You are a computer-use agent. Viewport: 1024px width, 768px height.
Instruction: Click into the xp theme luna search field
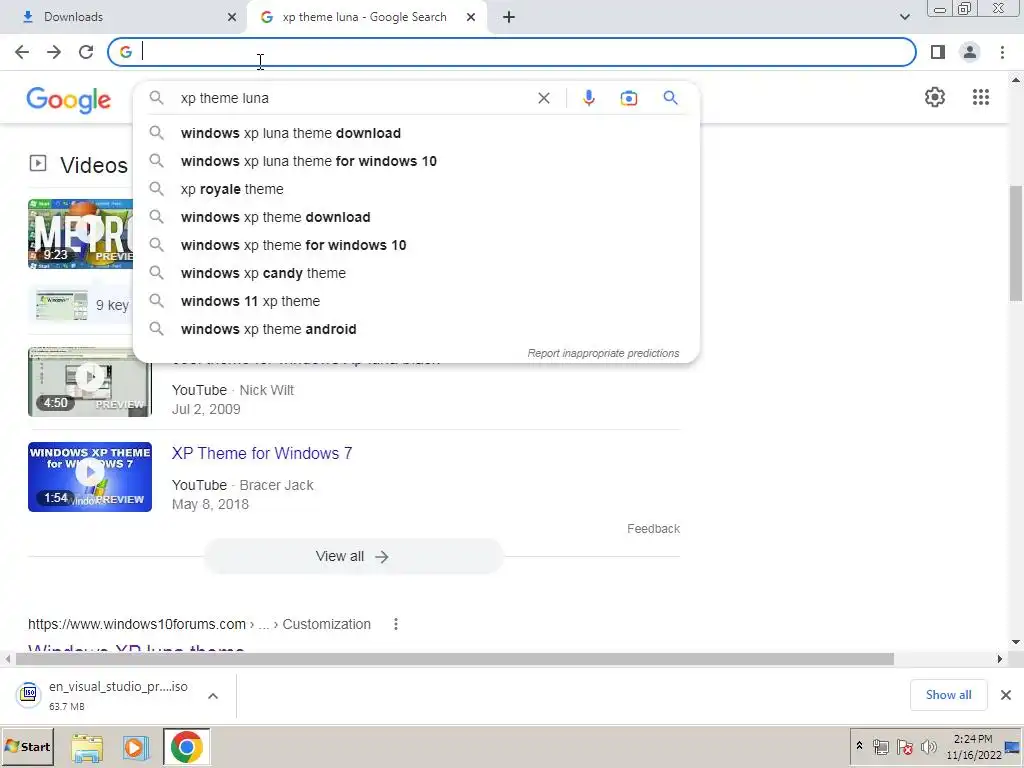coord(353,98)
